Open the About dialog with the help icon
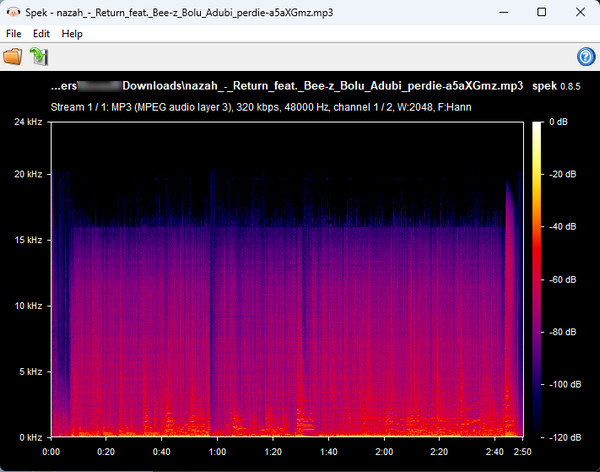 point(585,57)
